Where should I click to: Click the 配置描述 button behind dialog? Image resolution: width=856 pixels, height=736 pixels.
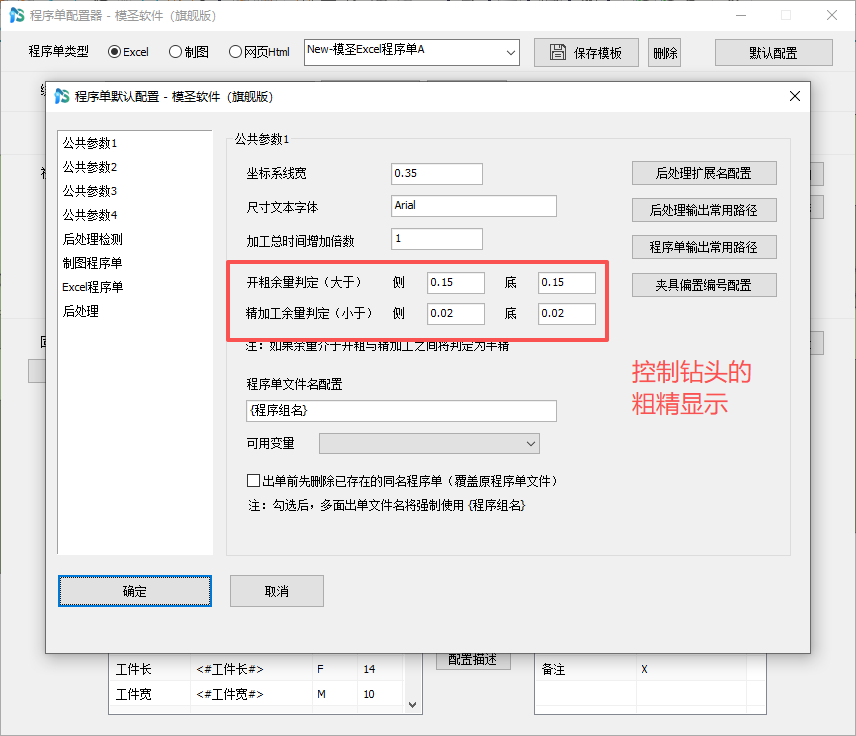click(473, 660)
